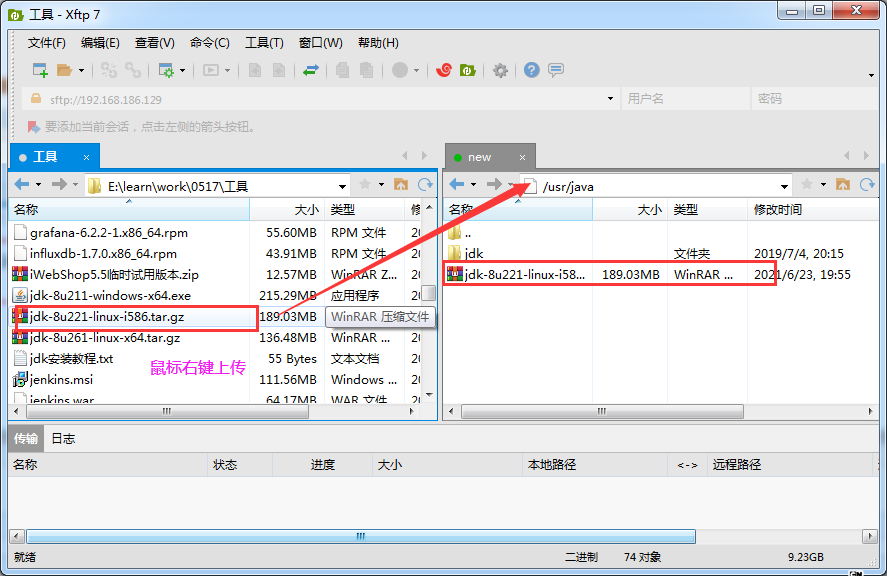The width and height of the screenshot is (887, 576).
Task: Click remote pane horizontal scrollbar
Action: (602, 411)
